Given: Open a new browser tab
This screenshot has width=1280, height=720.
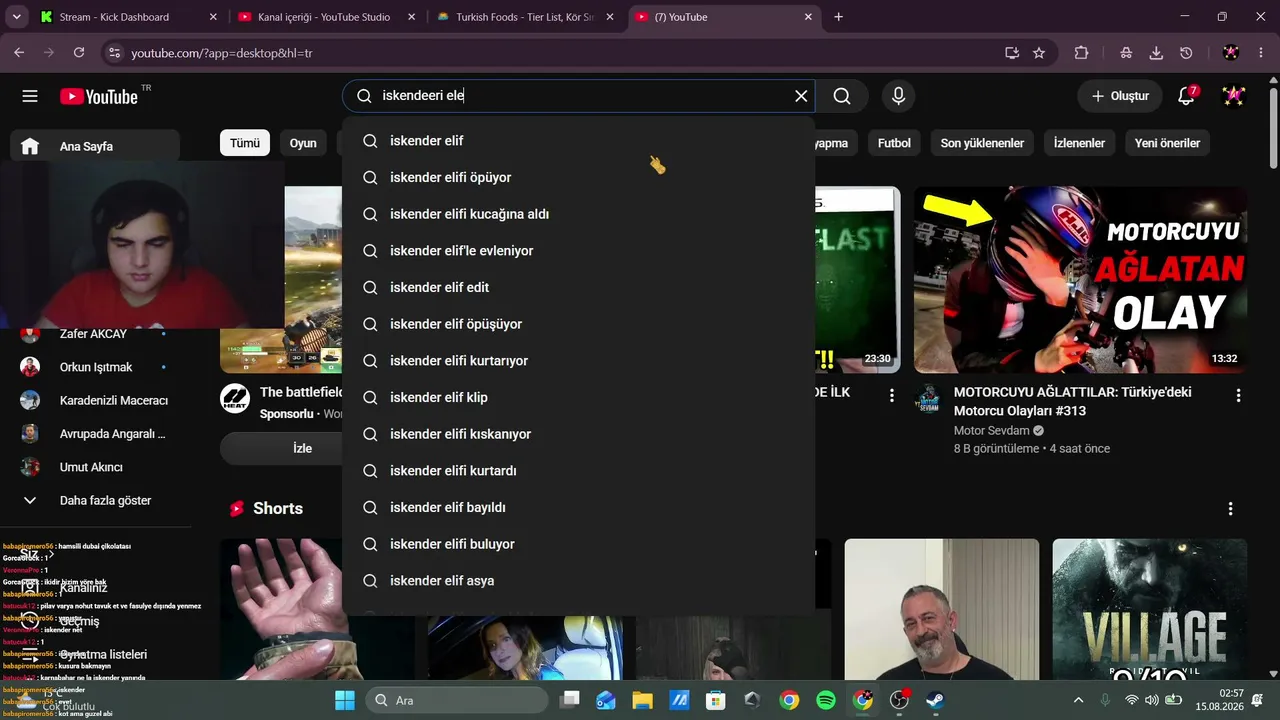Looking at the screenshot, I should point(838,17).
